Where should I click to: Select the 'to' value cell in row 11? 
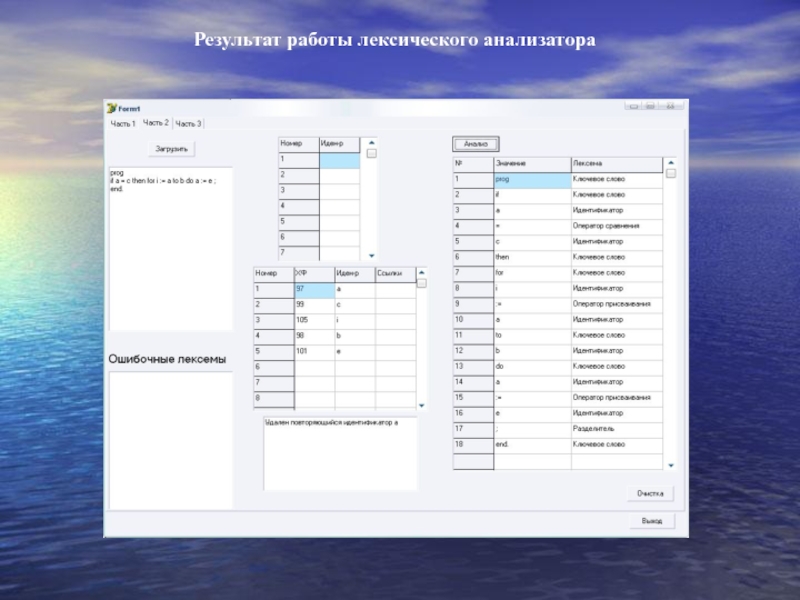pyautogui.click(x=532, y=336)
